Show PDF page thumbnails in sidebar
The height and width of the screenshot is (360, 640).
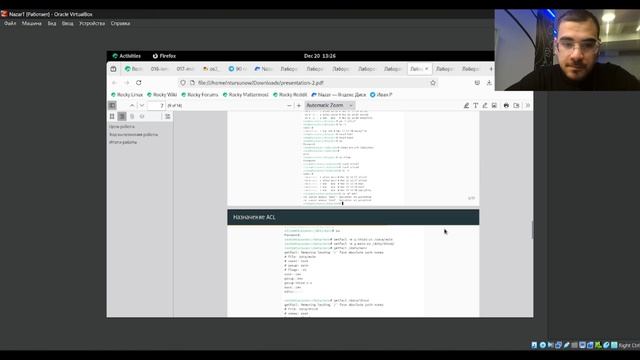[x=112, y=116]
